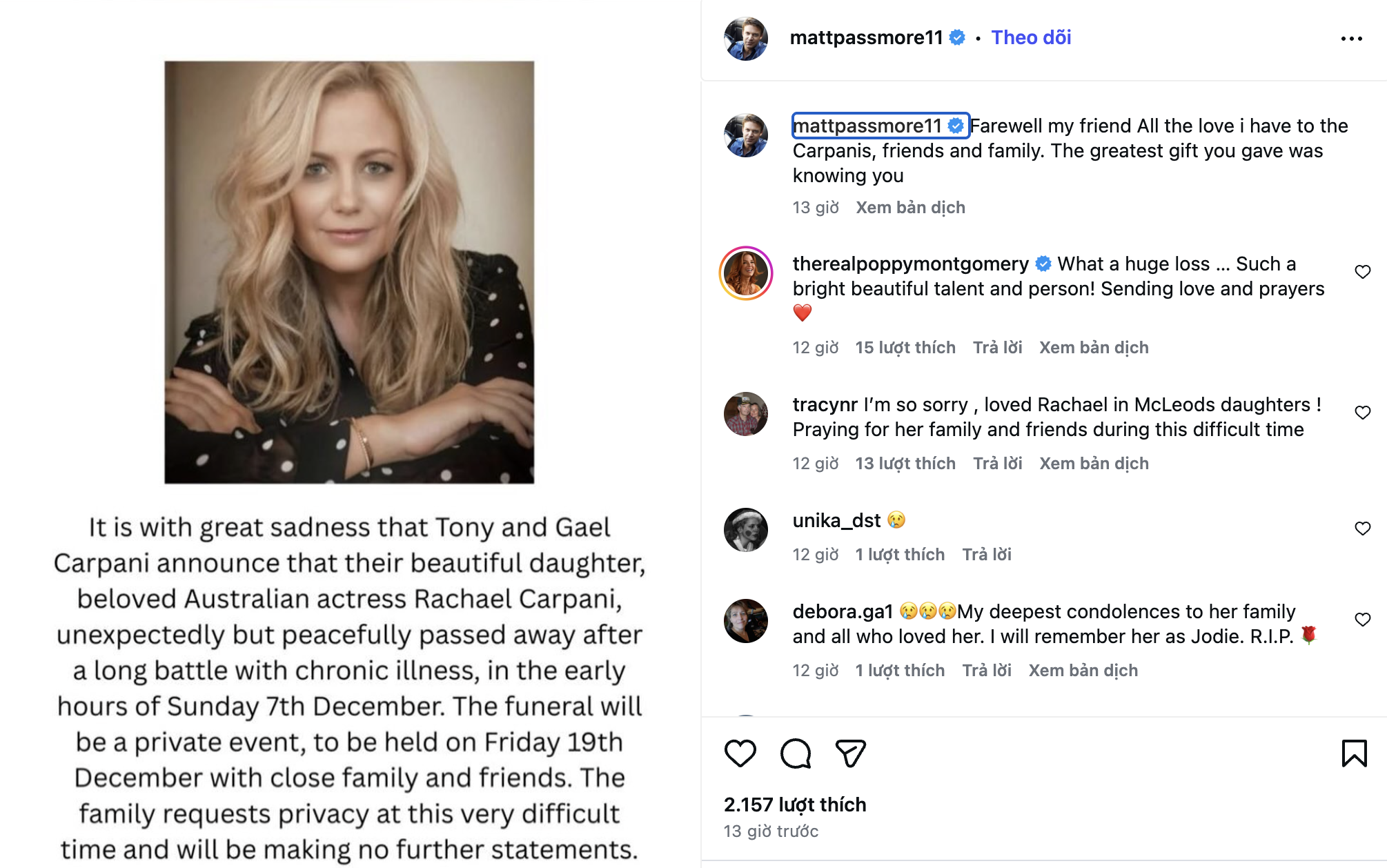The height and width of the screenshot is (868, 1387).
Task: Open the comment bubble icon
Action: (x=795, y=753)
